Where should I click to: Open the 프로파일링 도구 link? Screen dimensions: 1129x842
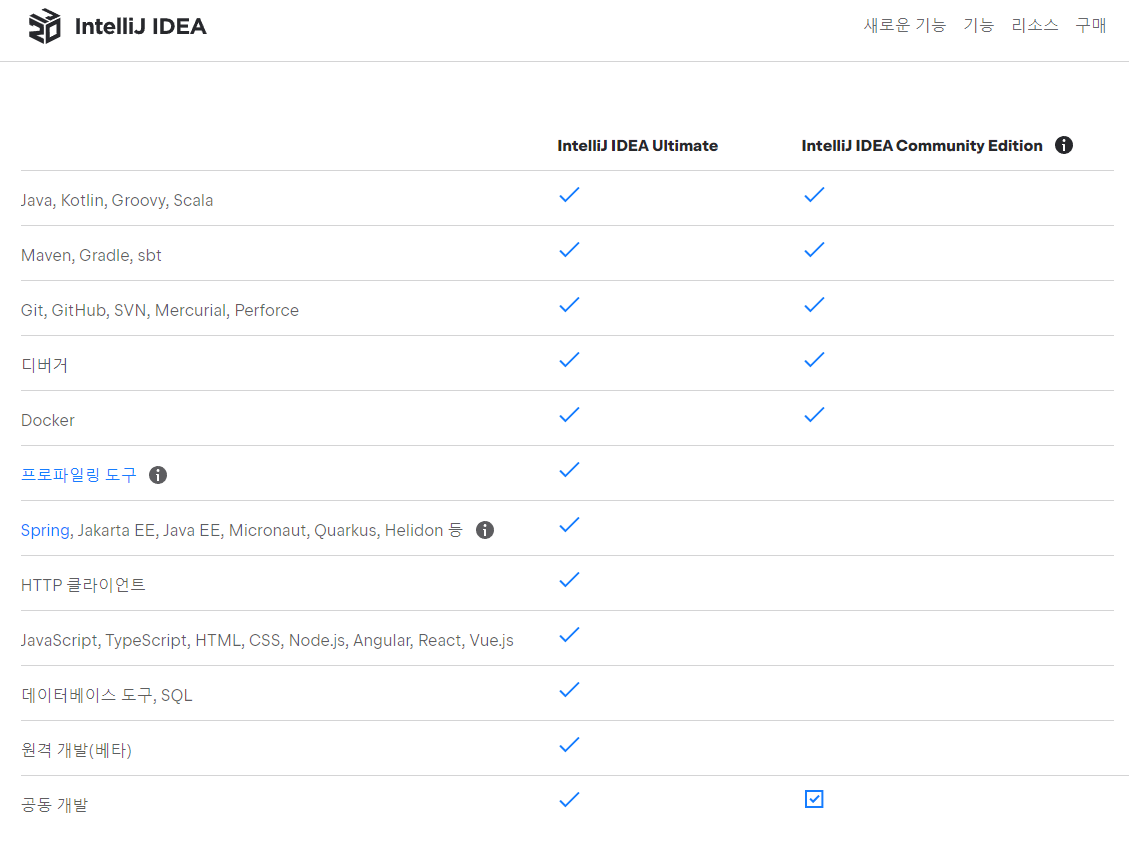(x=78, y=475)
